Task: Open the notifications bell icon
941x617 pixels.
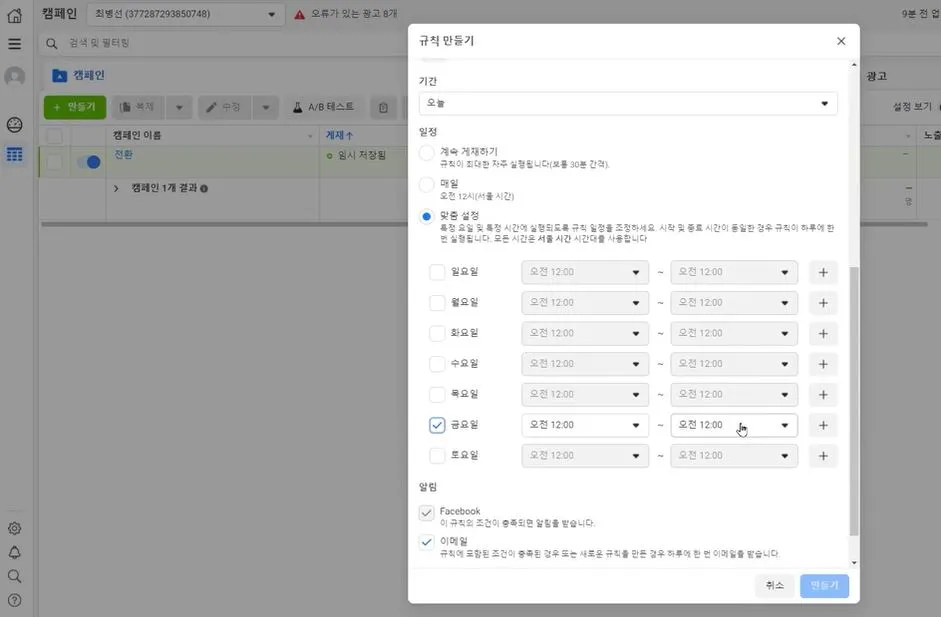Action: [x=14, y=553]
